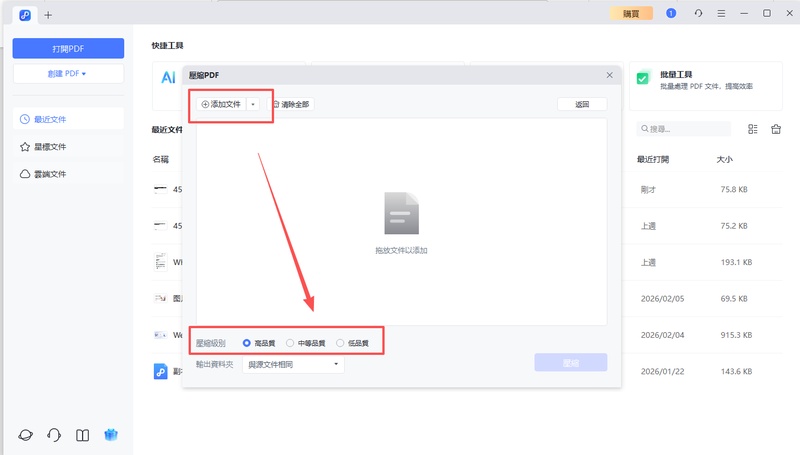
Task: Click the 915.3 KB size cell
Action: click(736, 335)
